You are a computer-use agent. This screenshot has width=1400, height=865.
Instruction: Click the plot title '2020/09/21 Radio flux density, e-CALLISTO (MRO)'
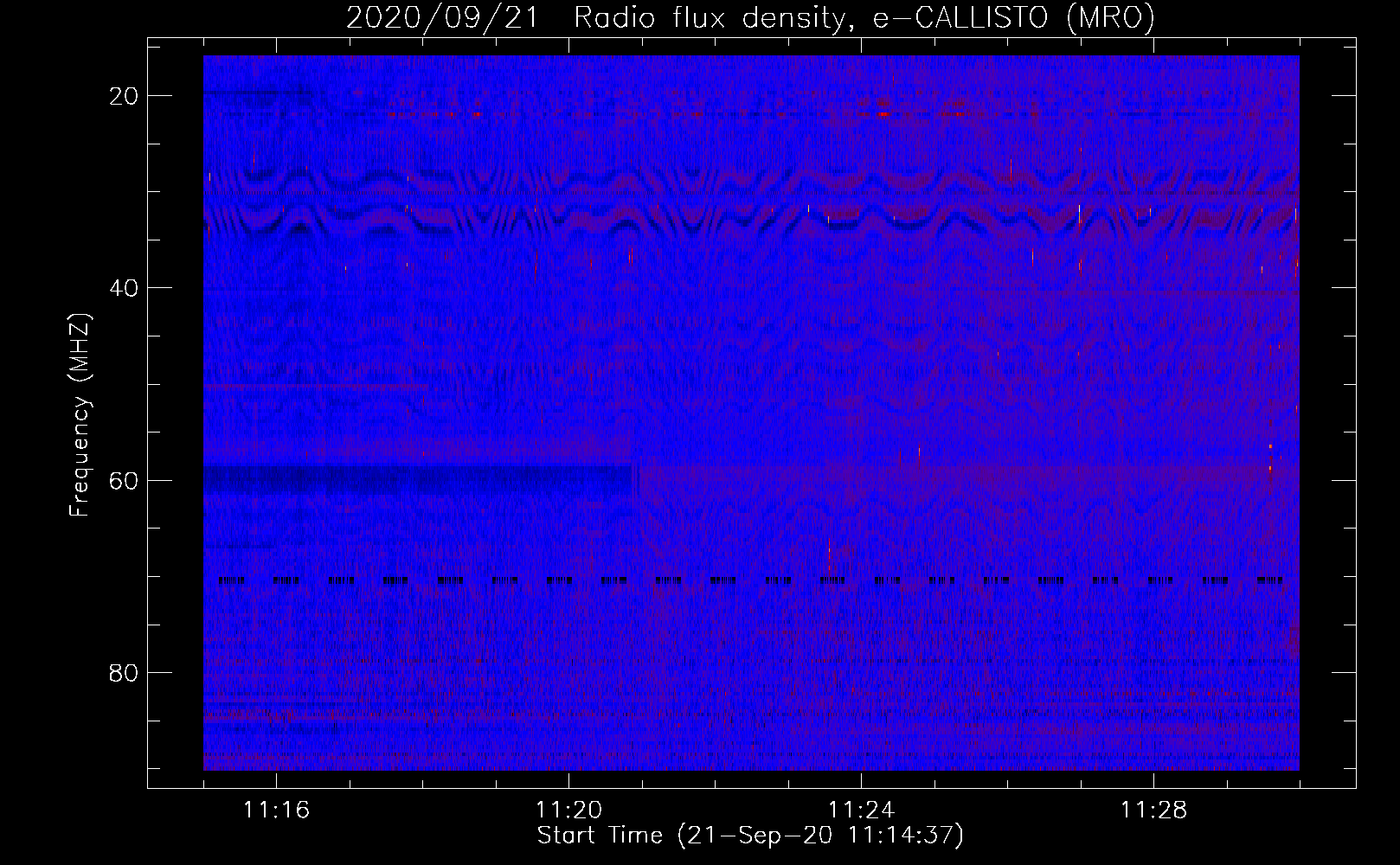point(750,18)
